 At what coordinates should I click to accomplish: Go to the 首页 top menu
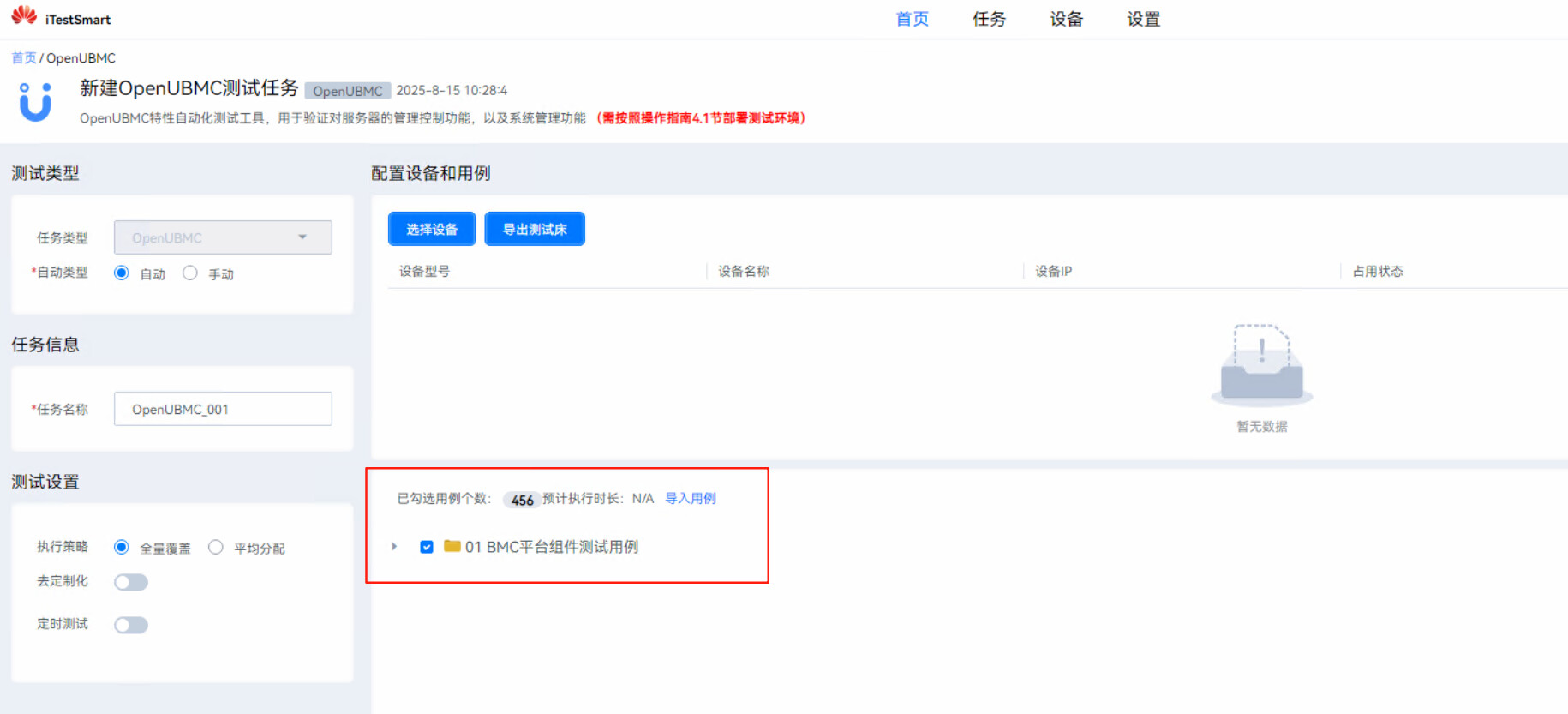click(x=912, y=19)
